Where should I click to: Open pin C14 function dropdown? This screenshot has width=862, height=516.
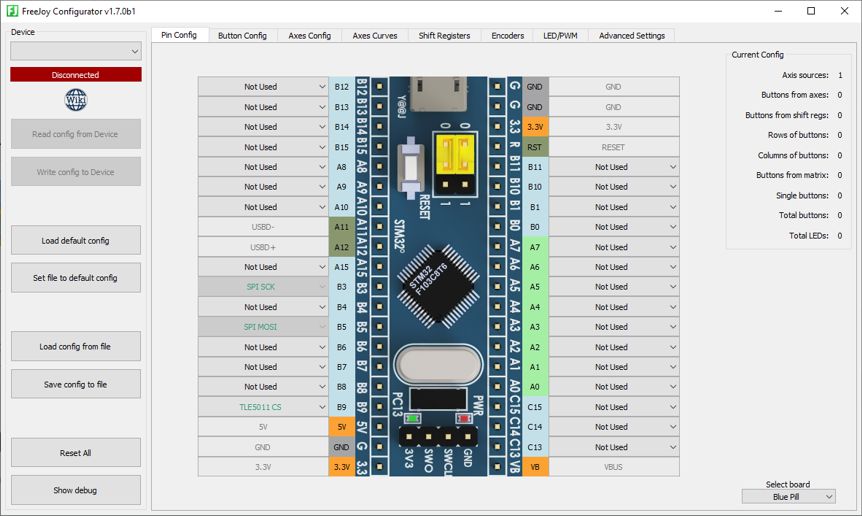(x=614, y=427)
